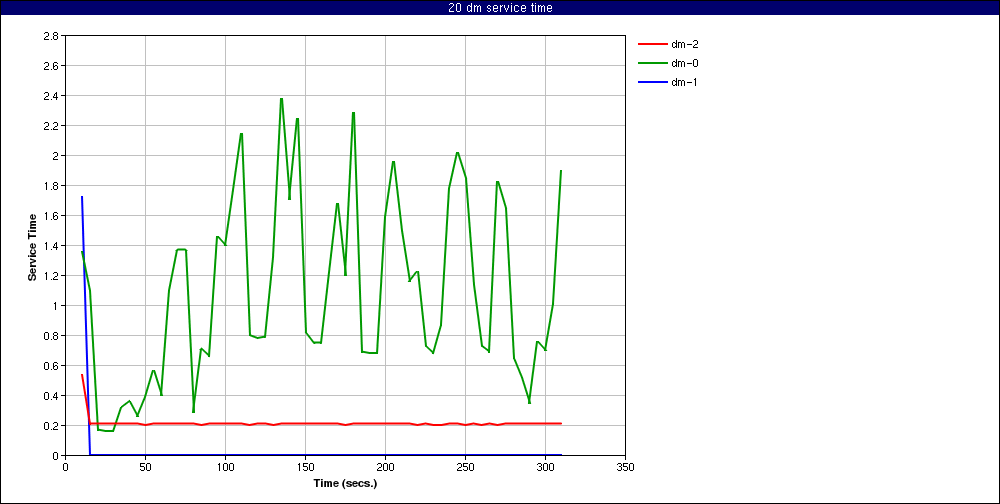Click the highest green dm-0 peak near 2.4

(x=281, y=99)
